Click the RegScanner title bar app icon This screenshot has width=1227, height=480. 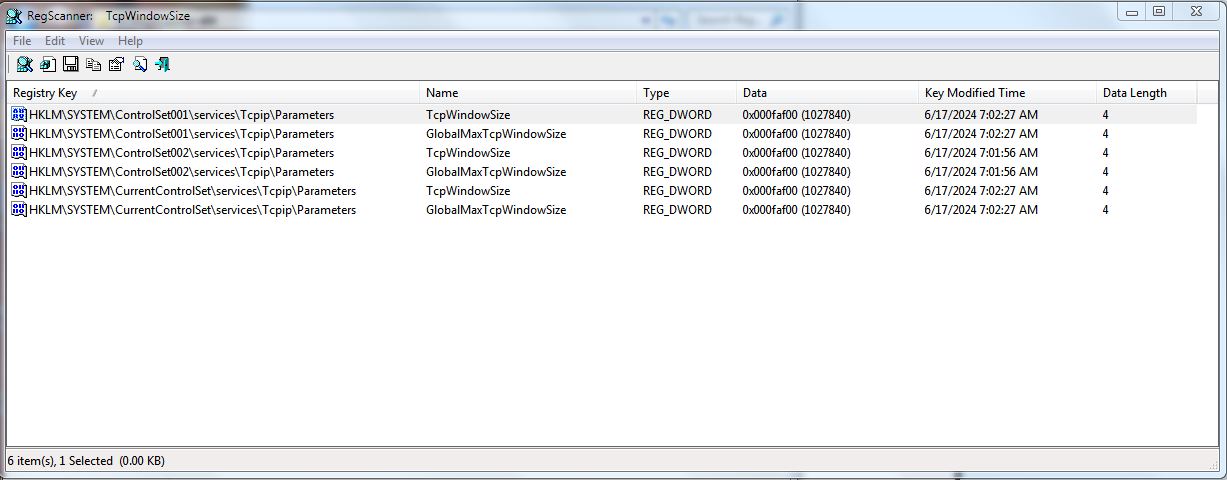click(x=14, y=16)
